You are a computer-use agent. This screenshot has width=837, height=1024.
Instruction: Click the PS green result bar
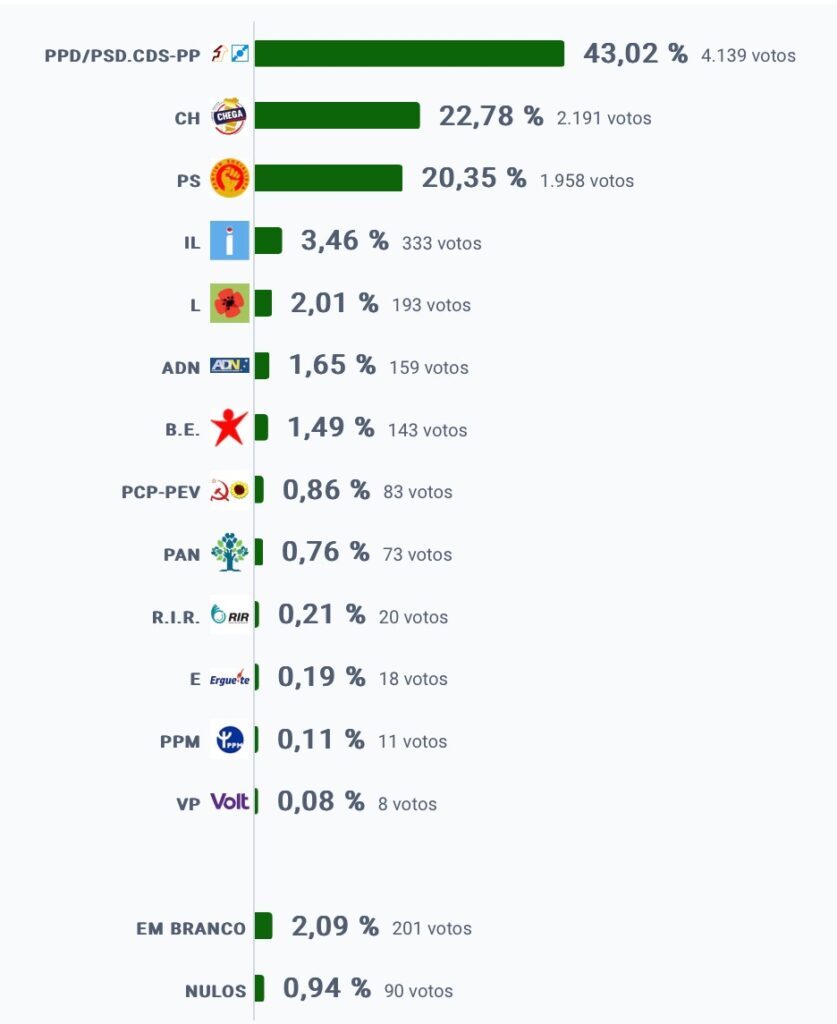point(328,178)
